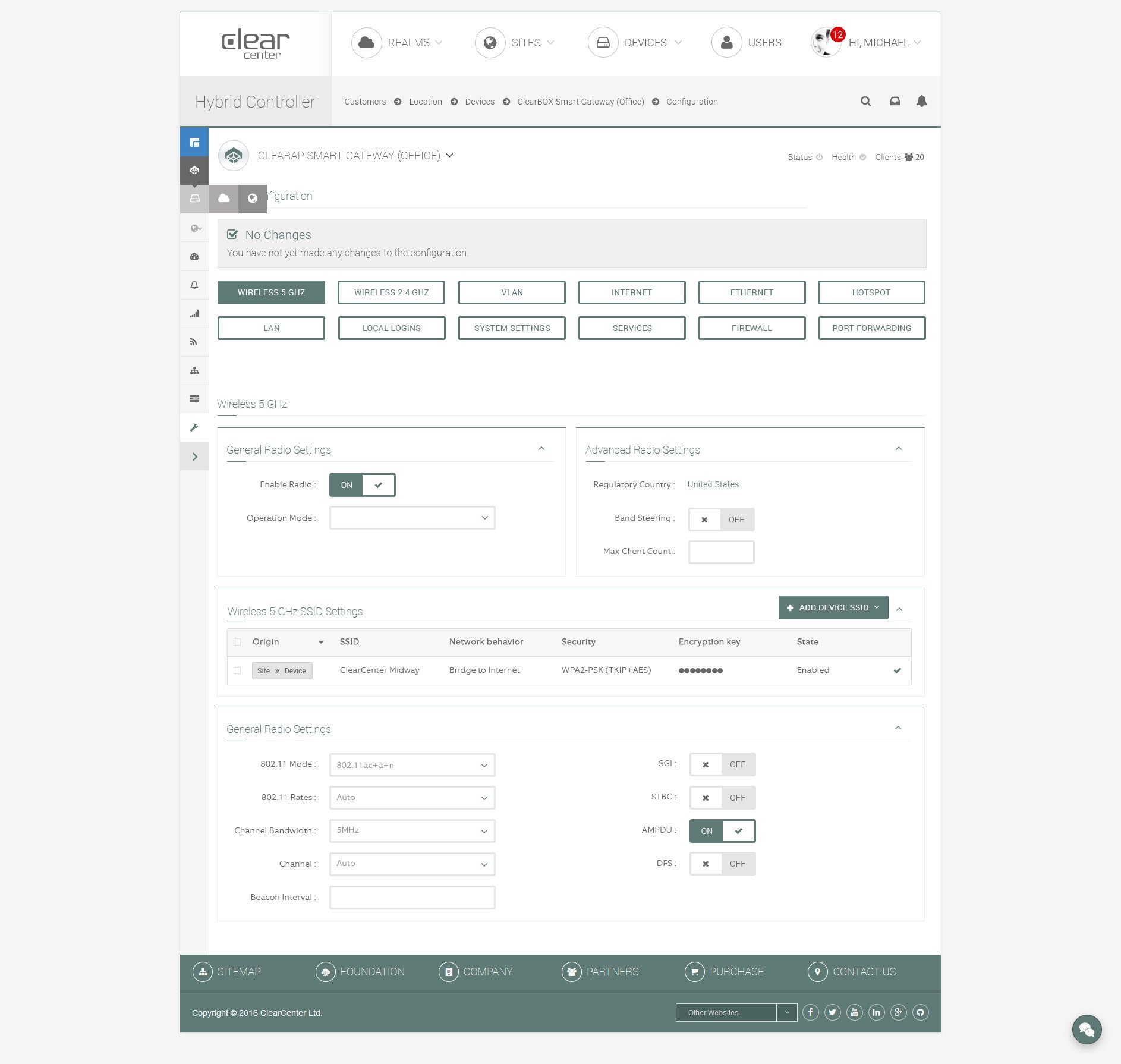This screenshot has height=1064, width=1121.
Task: Click the Max Client Count field
Action: (x=722, y=552)
